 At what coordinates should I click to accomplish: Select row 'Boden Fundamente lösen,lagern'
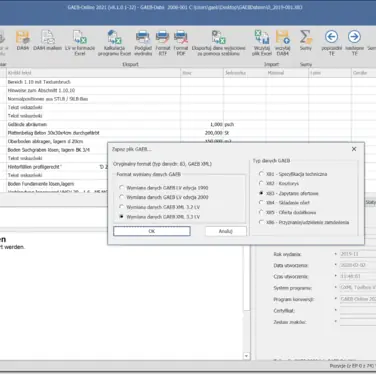[x=57, y=184]
